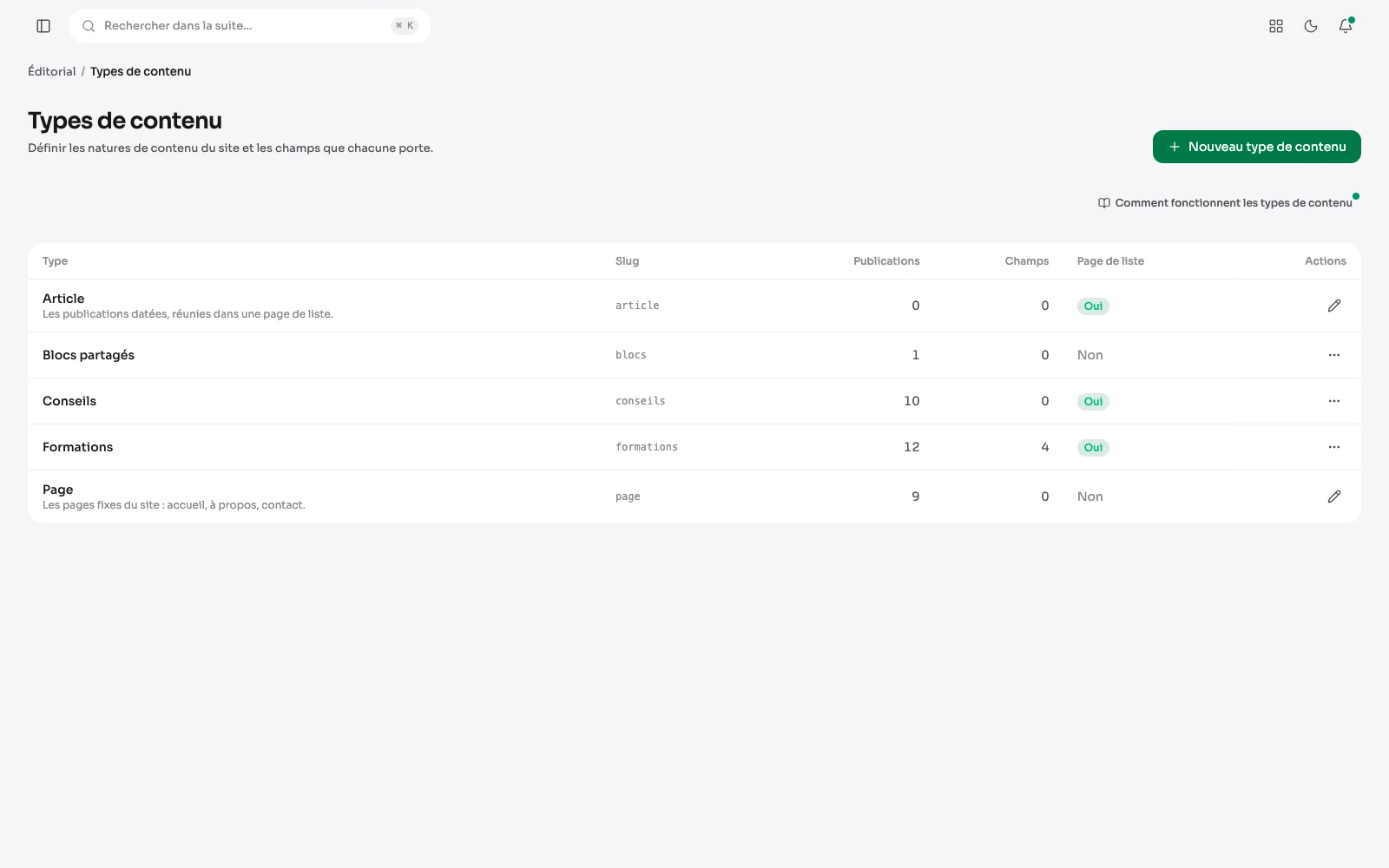Click the slug 'article'

click(637, 306)
